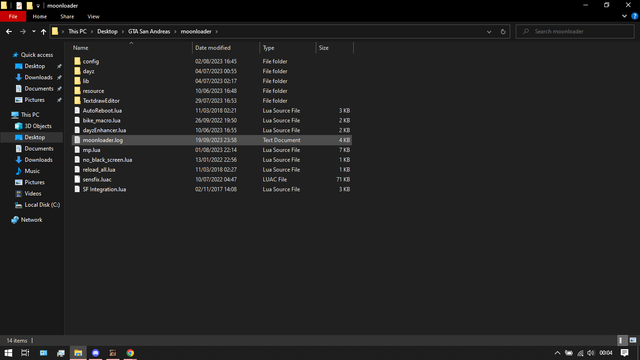The height and width of the screenshot is (360, 640).
Task: Open 3D Objects in navigation pane
Action: 38,126
